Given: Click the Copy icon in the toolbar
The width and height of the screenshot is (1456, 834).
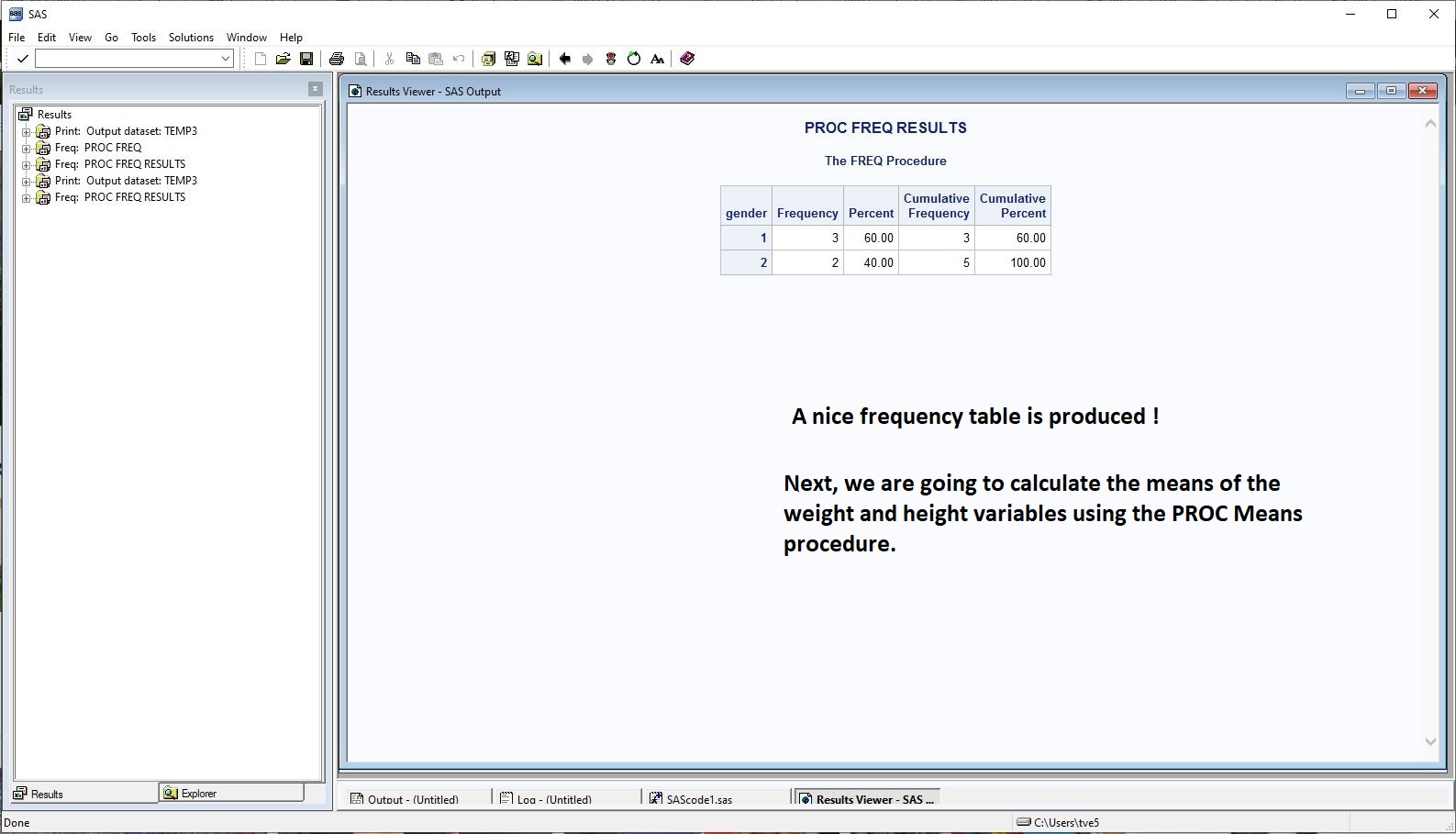Looking at the screenshot, I should pos(413,59).
